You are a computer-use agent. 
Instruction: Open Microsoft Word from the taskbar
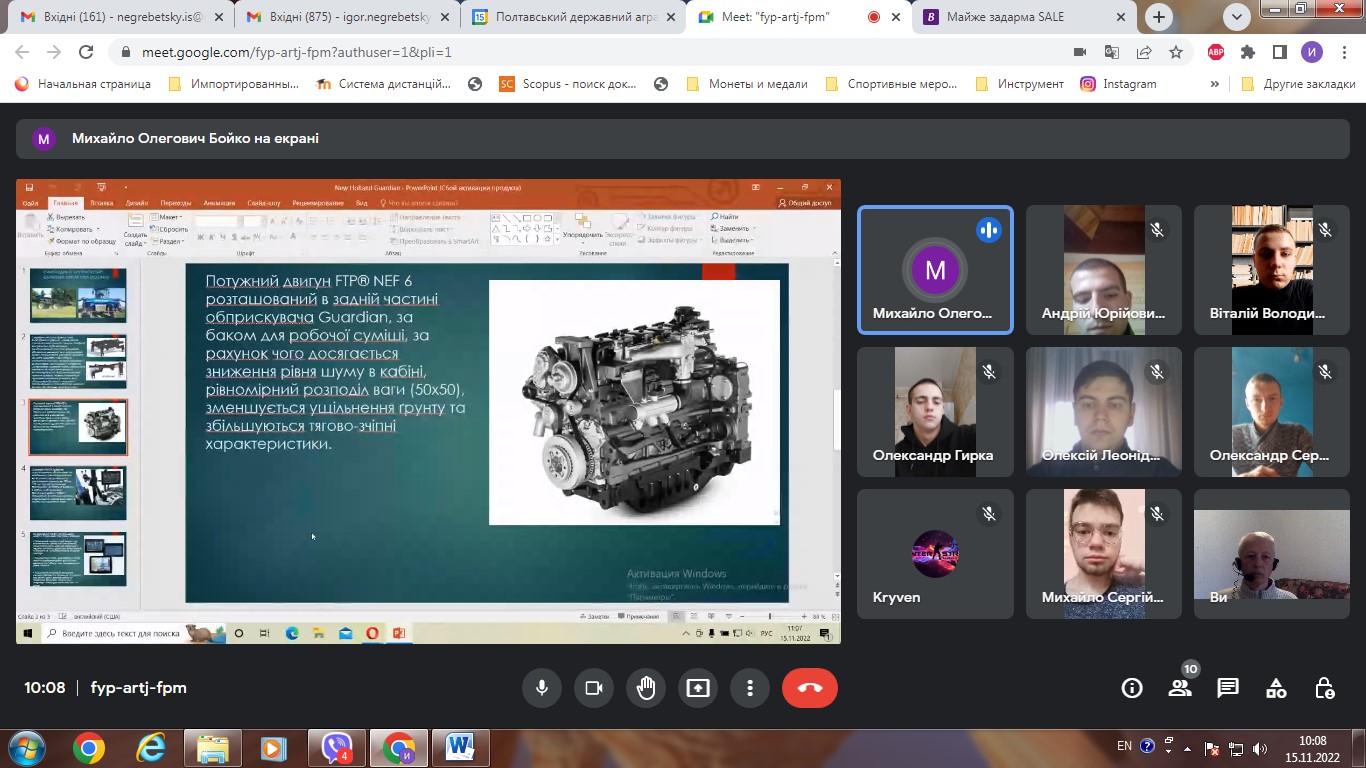(460, 747)
